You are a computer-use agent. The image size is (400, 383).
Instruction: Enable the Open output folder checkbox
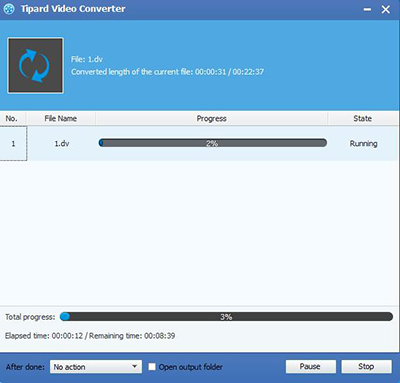coord(152,367)
